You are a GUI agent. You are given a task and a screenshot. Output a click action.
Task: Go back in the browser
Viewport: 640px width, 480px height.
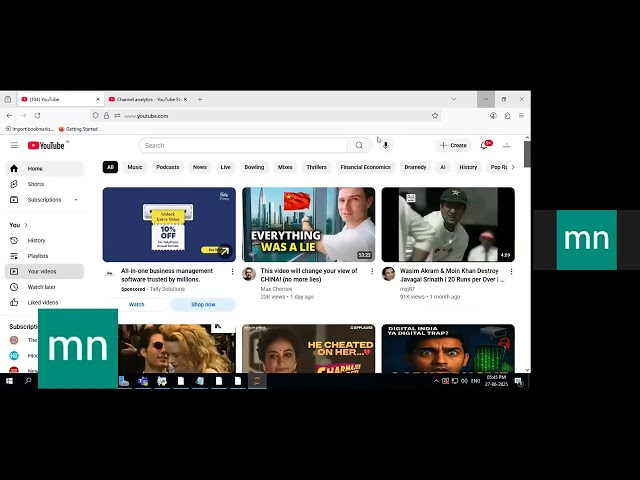(x=9, y=116)
